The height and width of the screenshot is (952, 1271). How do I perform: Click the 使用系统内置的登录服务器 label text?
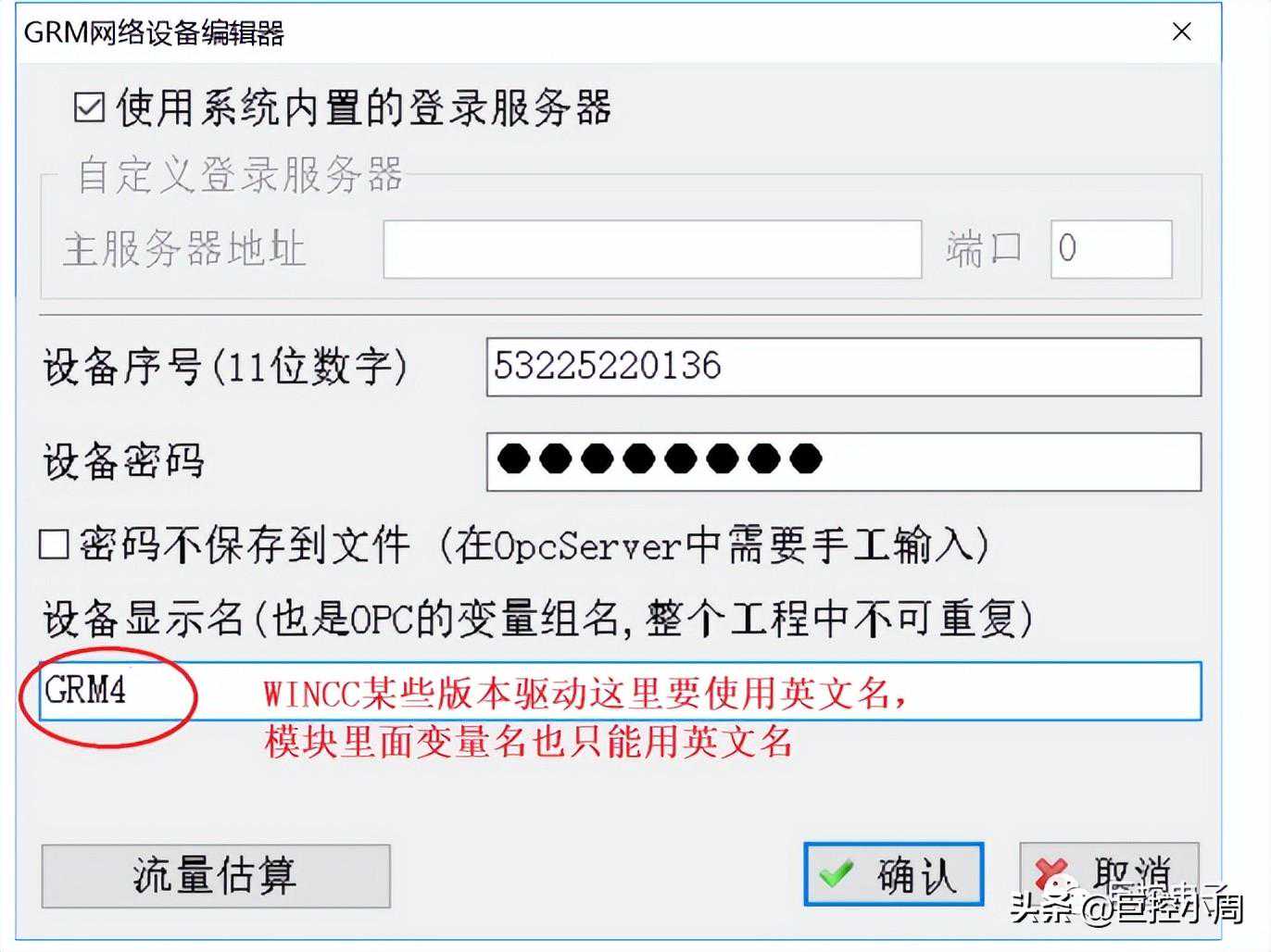pyautogui.click(x=363, y=107)
